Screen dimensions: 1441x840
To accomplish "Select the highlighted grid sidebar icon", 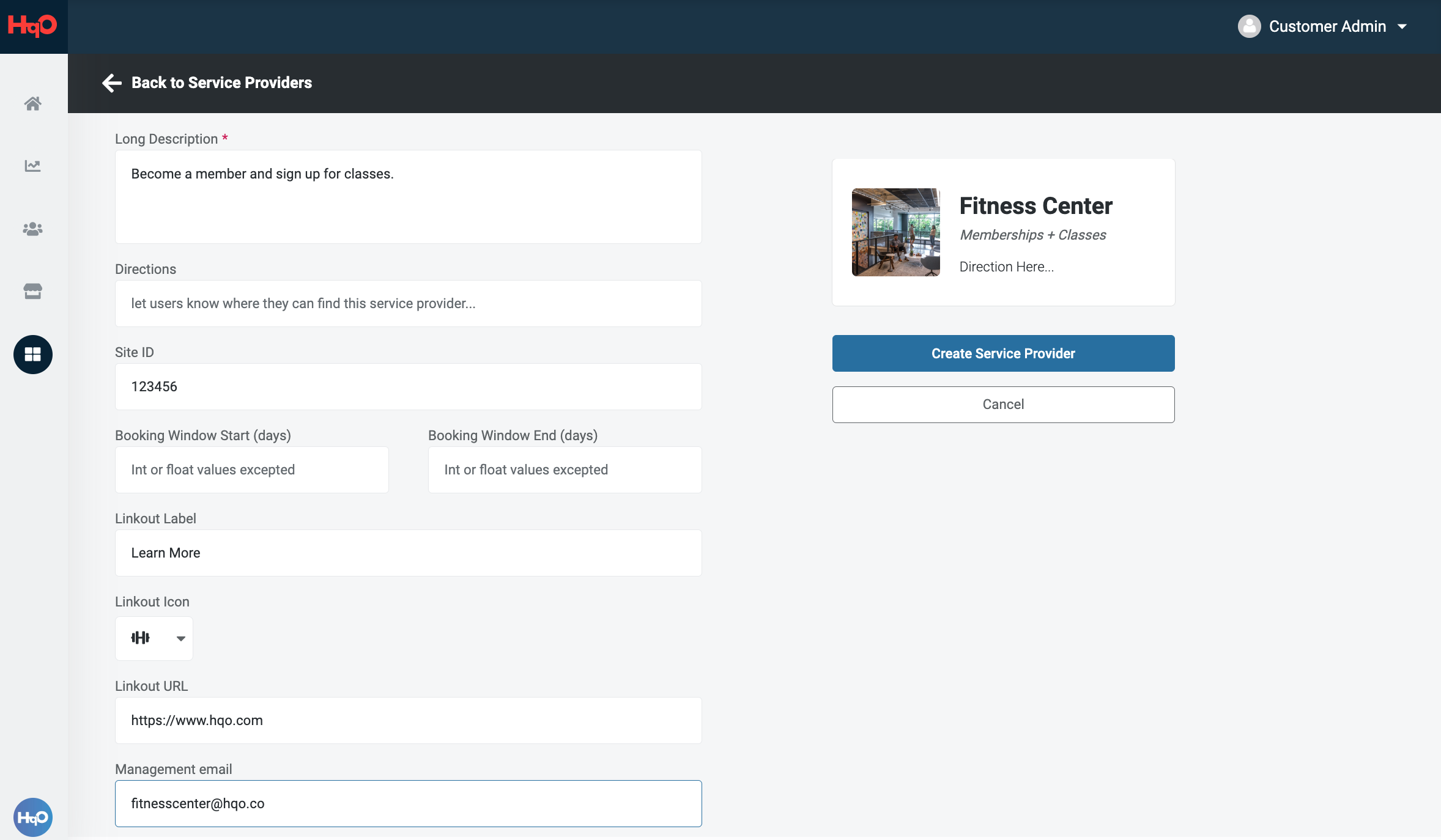I will [x=32, y=355].
